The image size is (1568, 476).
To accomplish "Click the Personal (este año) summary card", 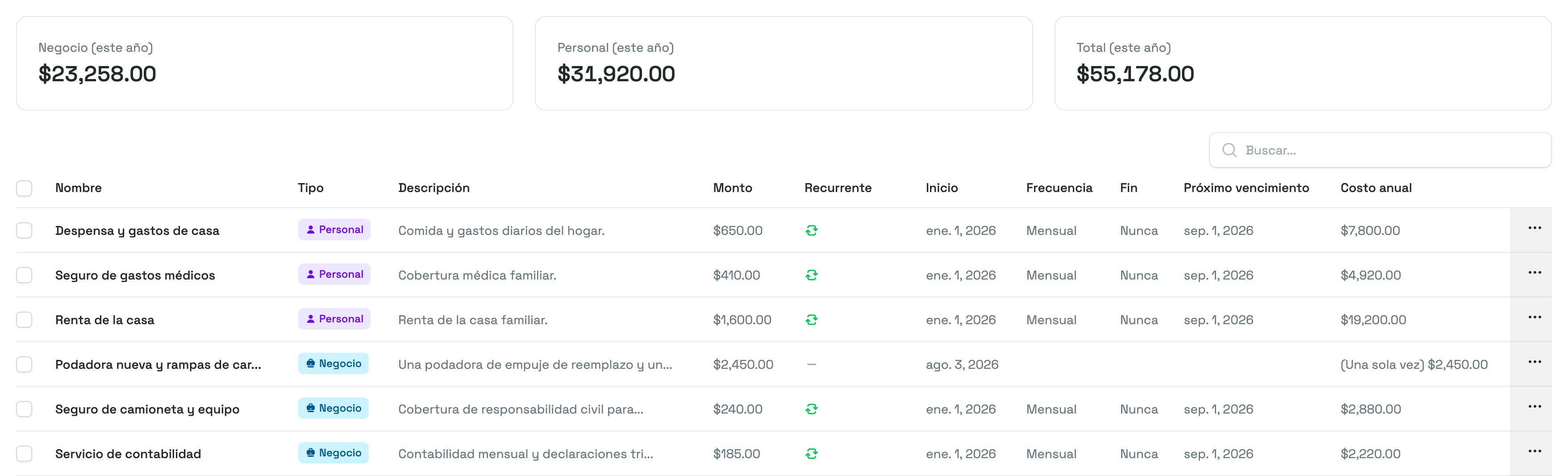I will 784,63.
